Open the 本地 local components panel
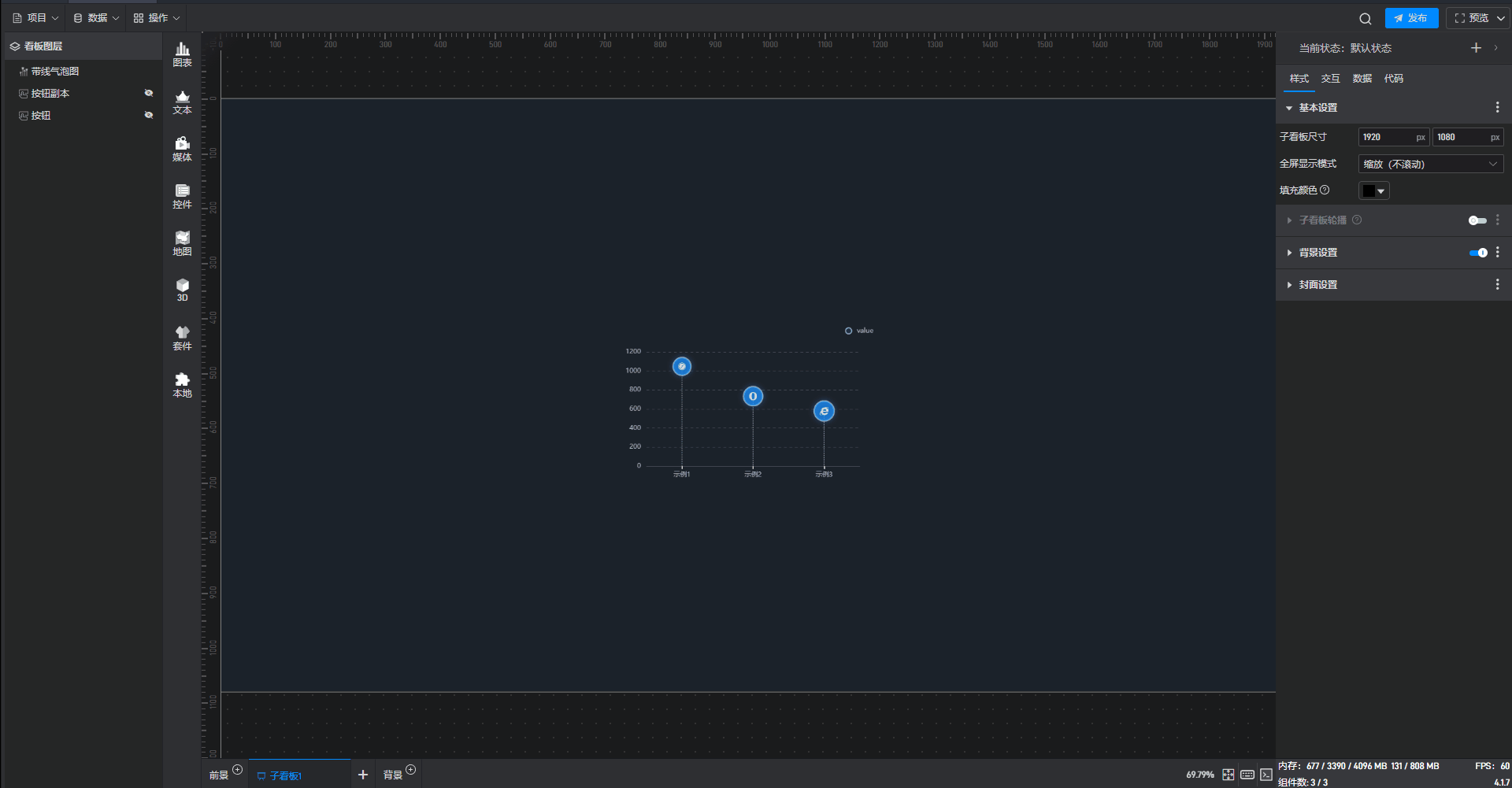Screen dimensions: 1512x788 pos(182,385)
